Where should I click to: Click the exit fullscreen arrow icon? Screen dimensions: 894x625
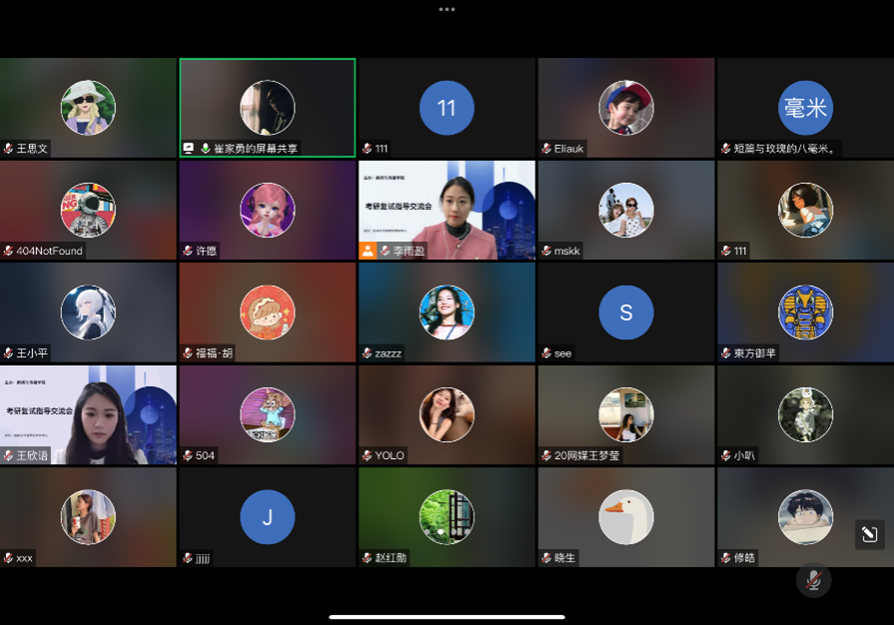869,535
